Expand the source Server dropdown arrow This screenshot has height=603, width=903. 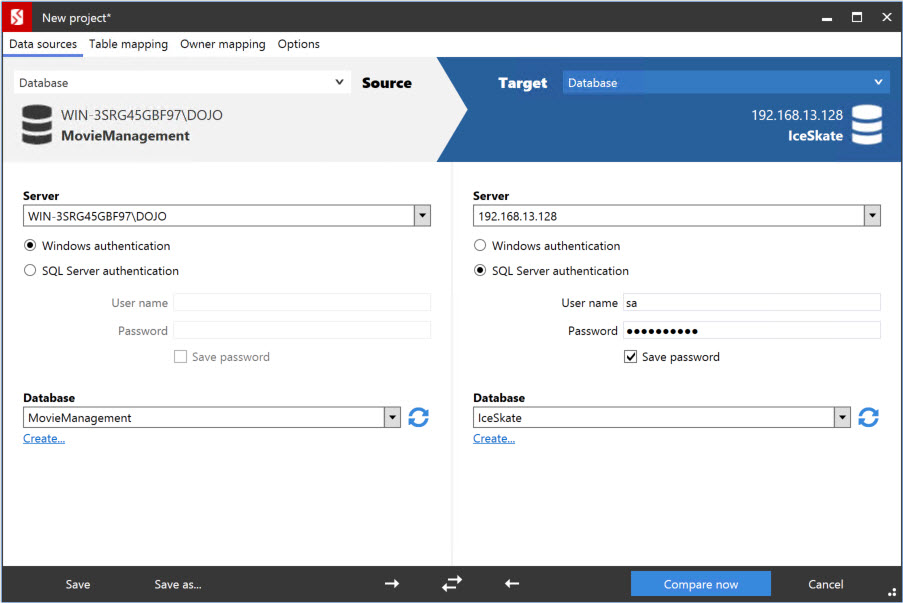pyautogui.click(x=422, y=216)
